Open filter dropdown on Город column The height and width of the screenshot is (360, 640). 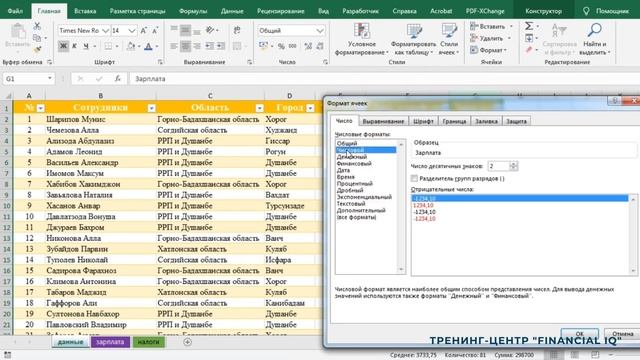pos(310,108)
